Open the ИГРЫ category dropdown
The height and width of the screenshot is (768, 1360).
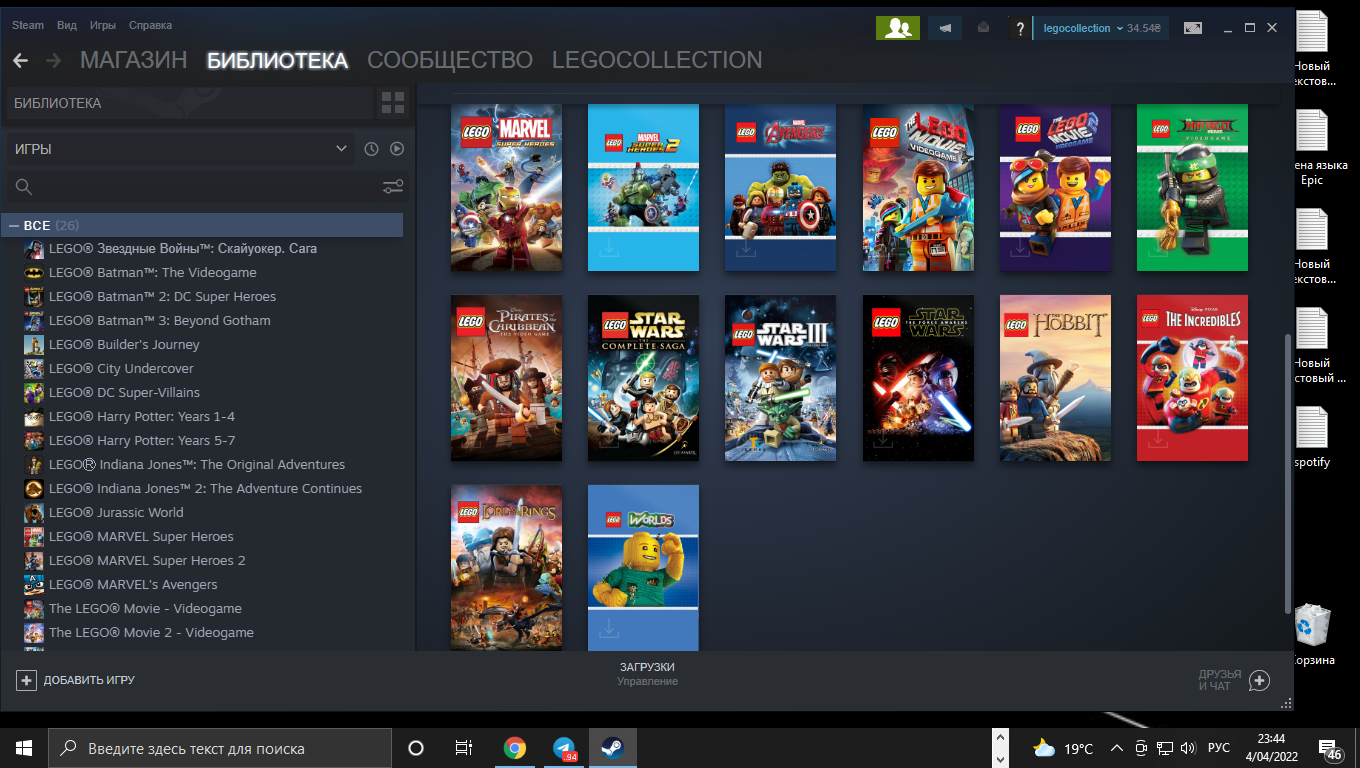tap(181, 149)
